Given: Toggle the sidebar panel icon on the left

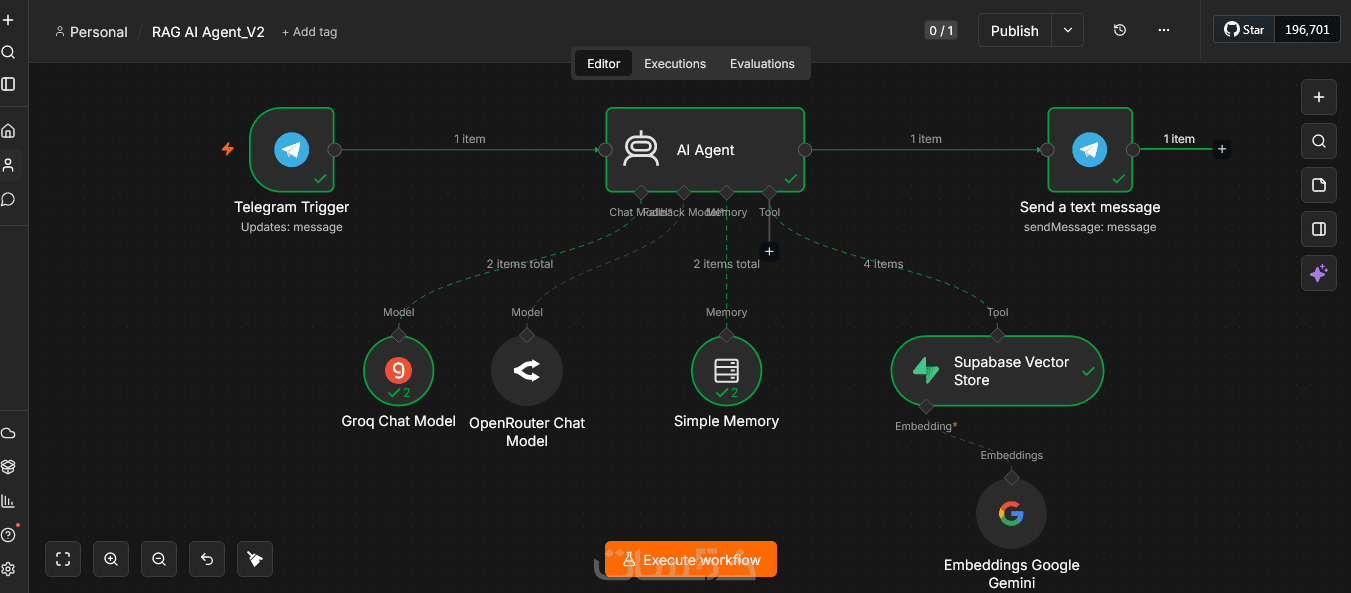Looking at the screenshot, I should point(8,84).
